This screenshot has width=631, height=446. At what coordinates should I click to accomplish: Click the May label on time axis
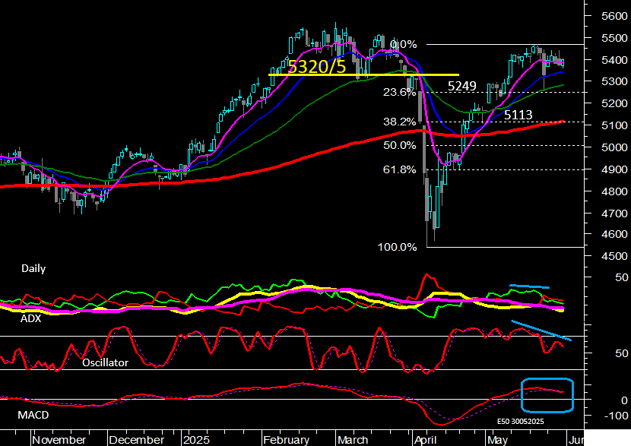coord(497,440)
